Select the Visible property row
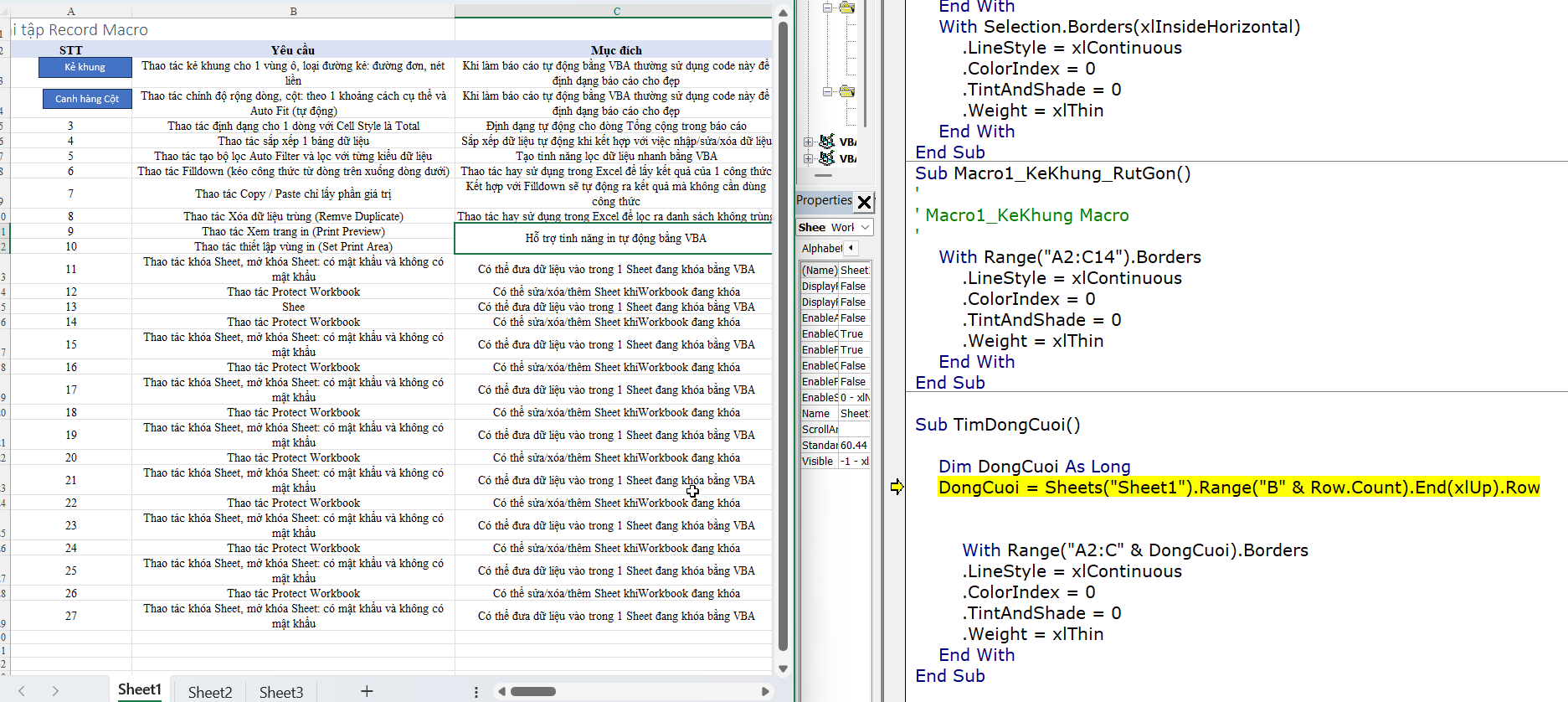 [x=835, y=461]
